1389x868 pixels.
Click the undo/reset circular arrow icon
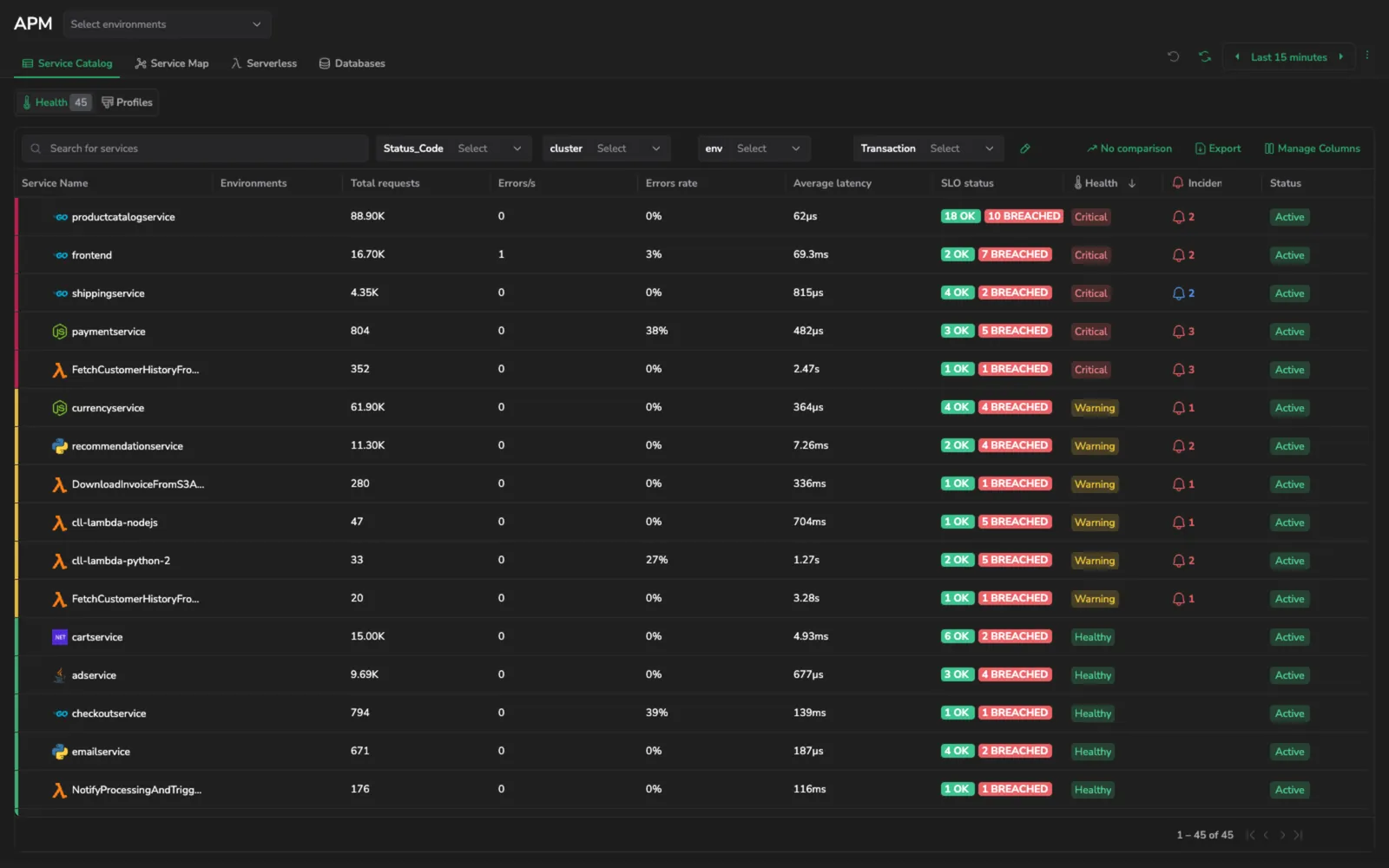click(1173, 56)
